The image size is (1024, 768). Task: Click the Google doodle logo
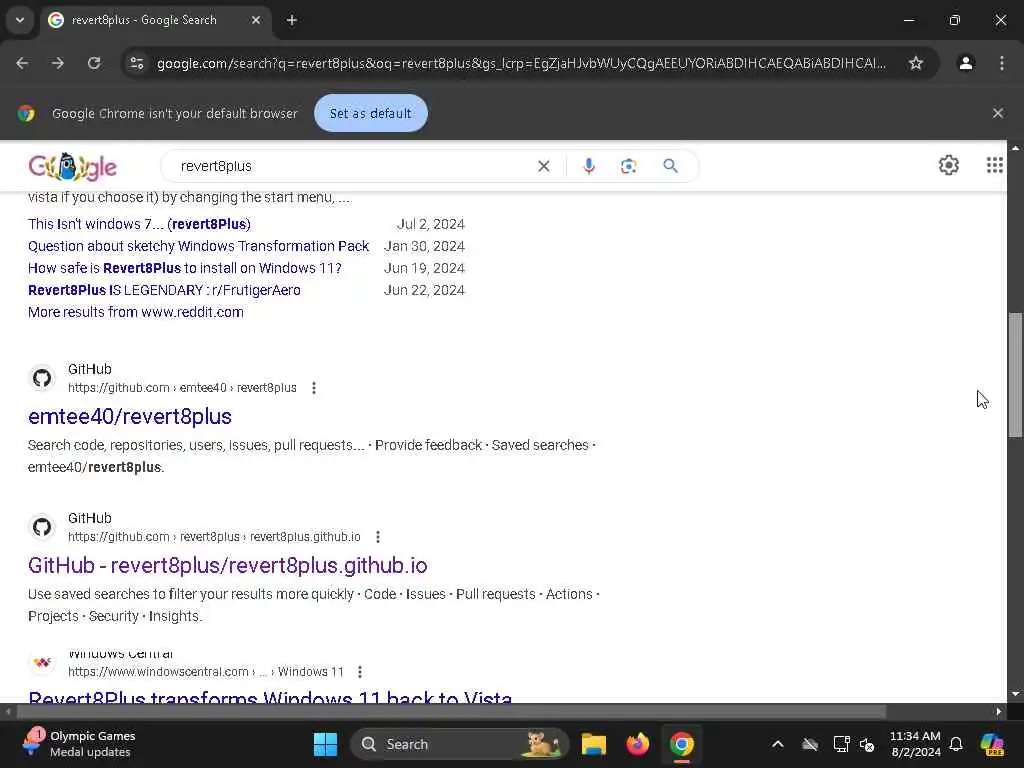72,167
